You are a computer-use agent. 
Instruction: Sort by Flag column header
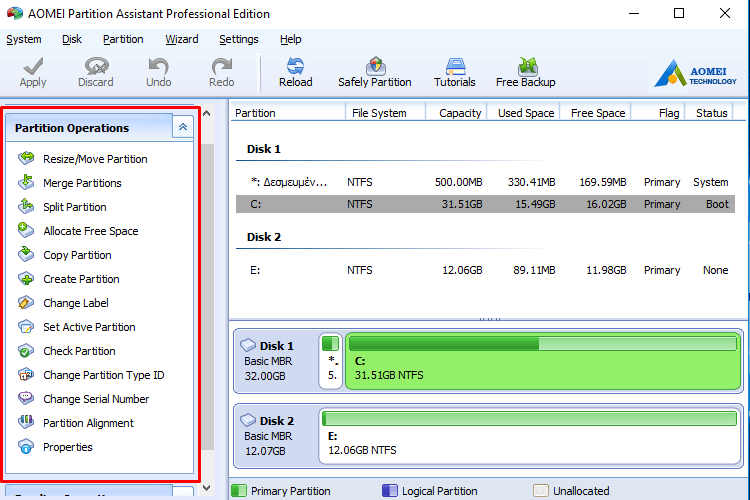pyautogui.click(x=658, y=113)
